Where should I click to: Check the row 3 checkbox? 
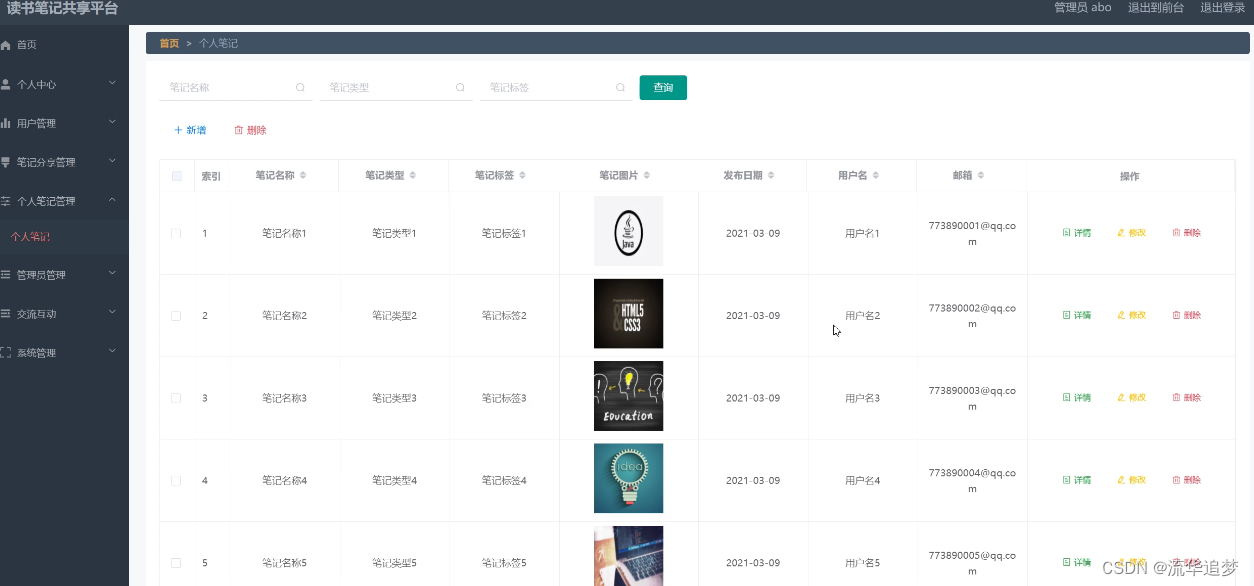pos(176,398)
